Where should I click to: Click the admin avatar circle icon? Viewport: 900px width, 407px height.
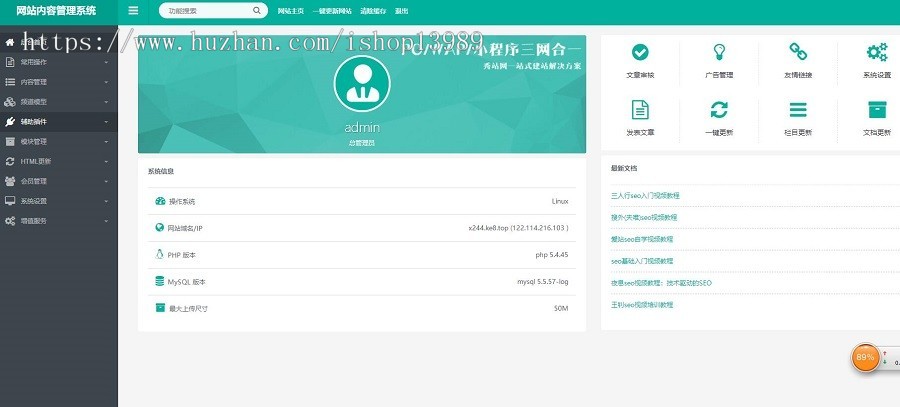(x=362, y=83)
